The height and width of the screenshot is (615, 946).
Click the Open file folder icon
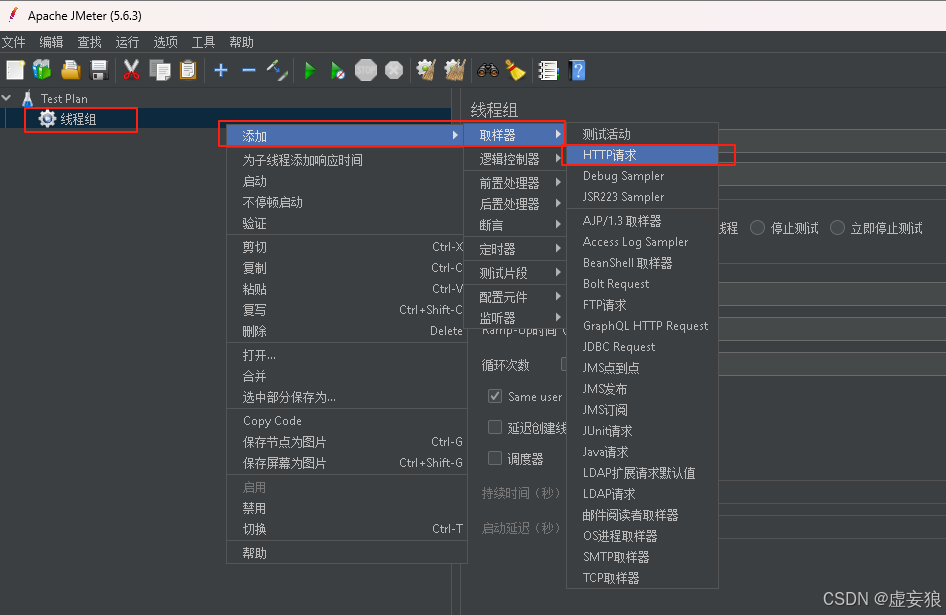tap(71, 70)
